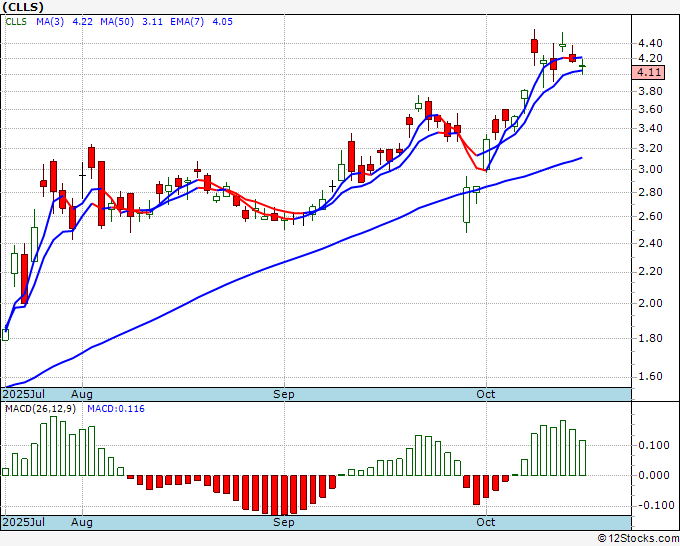Click the MA(3) value 4.22
Image resolution: width=680 pixels, height=546 pixels.
click(82, 21)
